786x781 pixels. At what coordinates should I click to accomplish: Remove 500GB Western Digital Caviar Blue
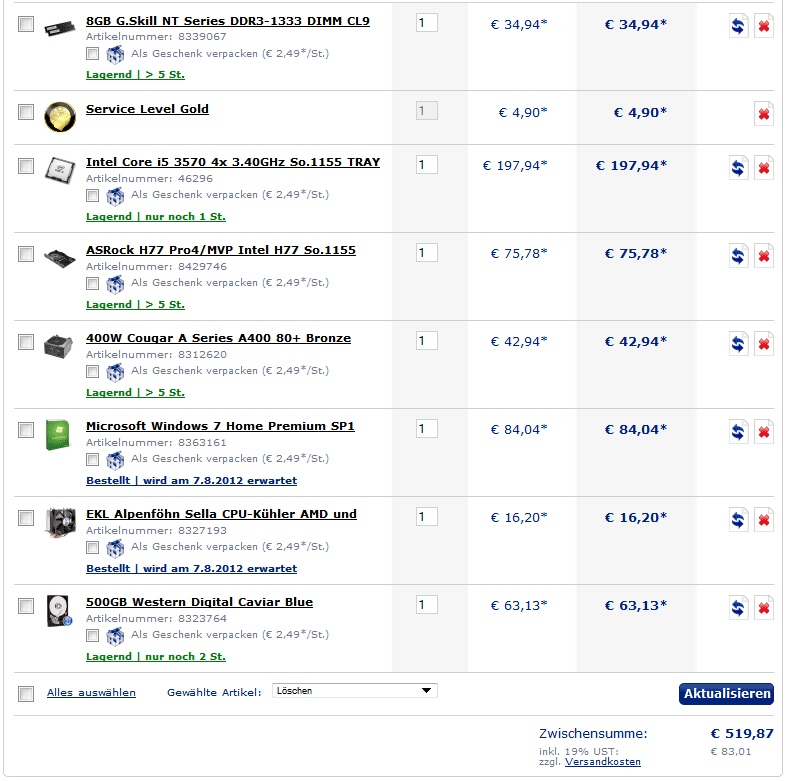(764, 608)
